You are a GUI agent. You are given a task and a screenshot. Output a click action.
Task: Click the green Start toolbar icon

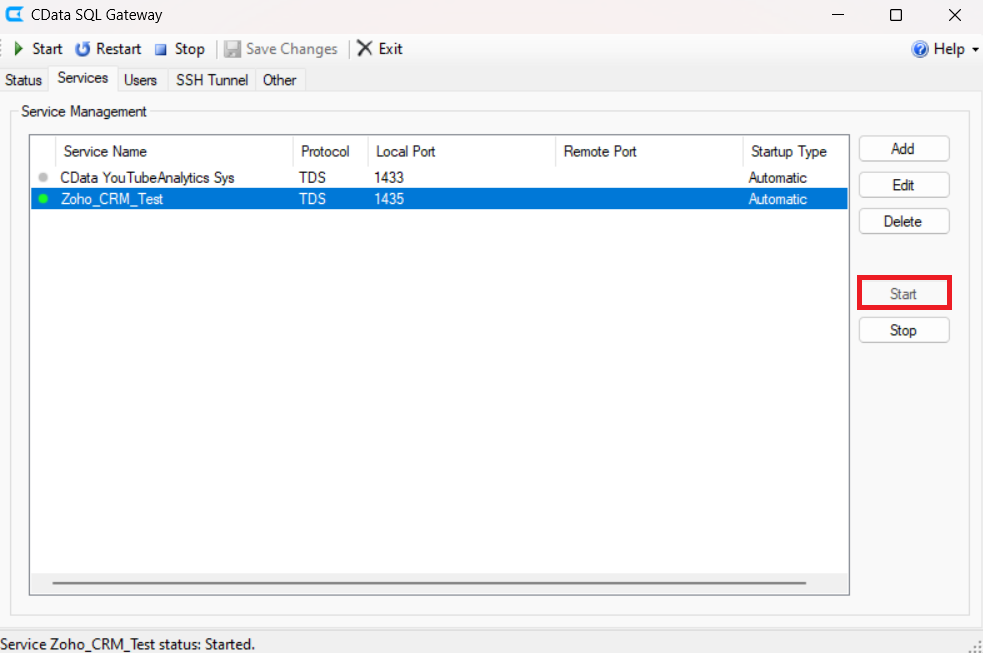point(19,49)
